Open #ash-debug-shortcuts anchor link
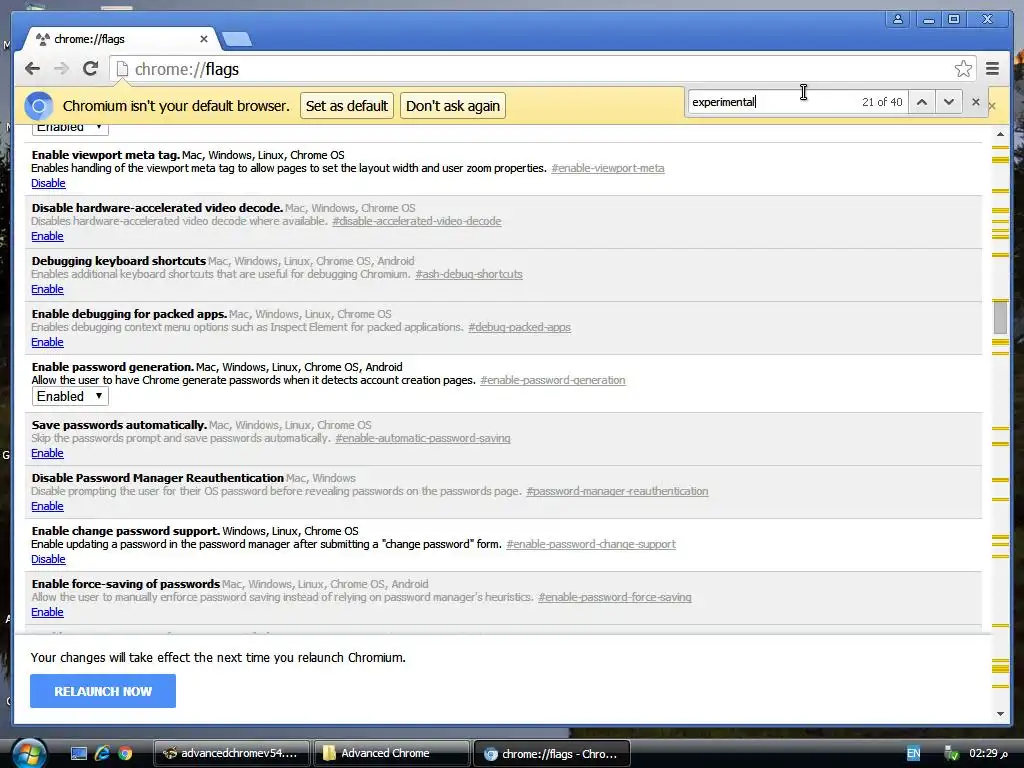 pos(469,274)
